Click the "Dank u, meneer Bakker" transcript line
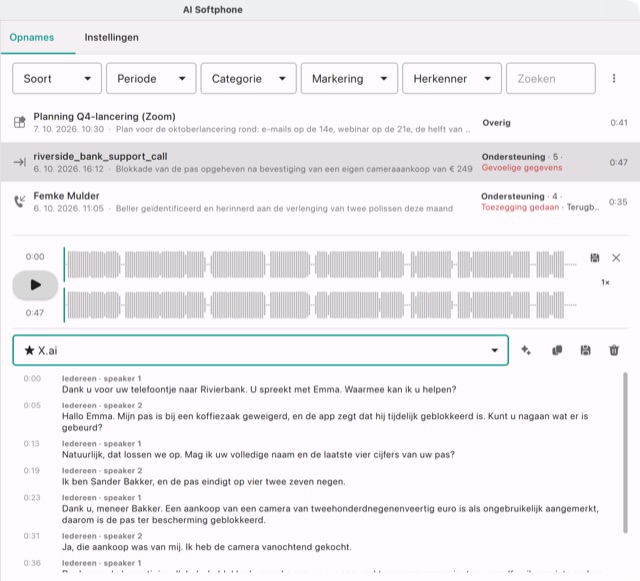640x581 pixels. point(330,514)
